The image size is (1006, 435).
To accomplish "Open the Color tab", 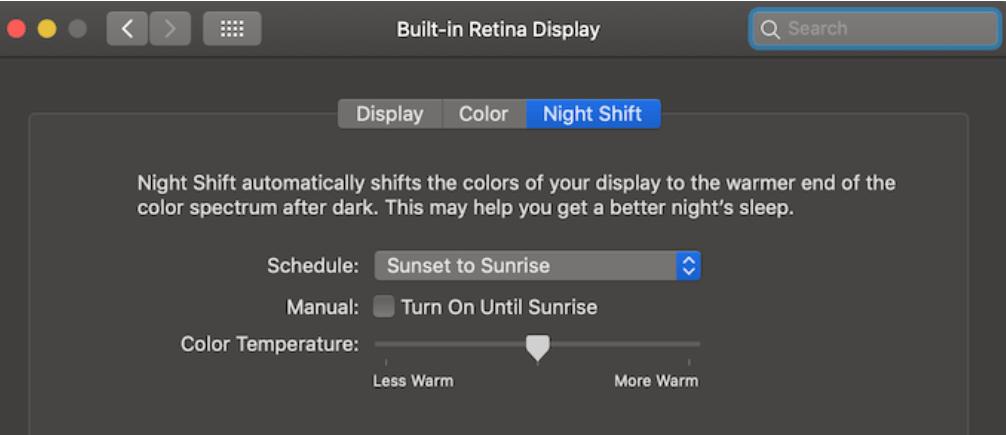I will pos(484,114).
